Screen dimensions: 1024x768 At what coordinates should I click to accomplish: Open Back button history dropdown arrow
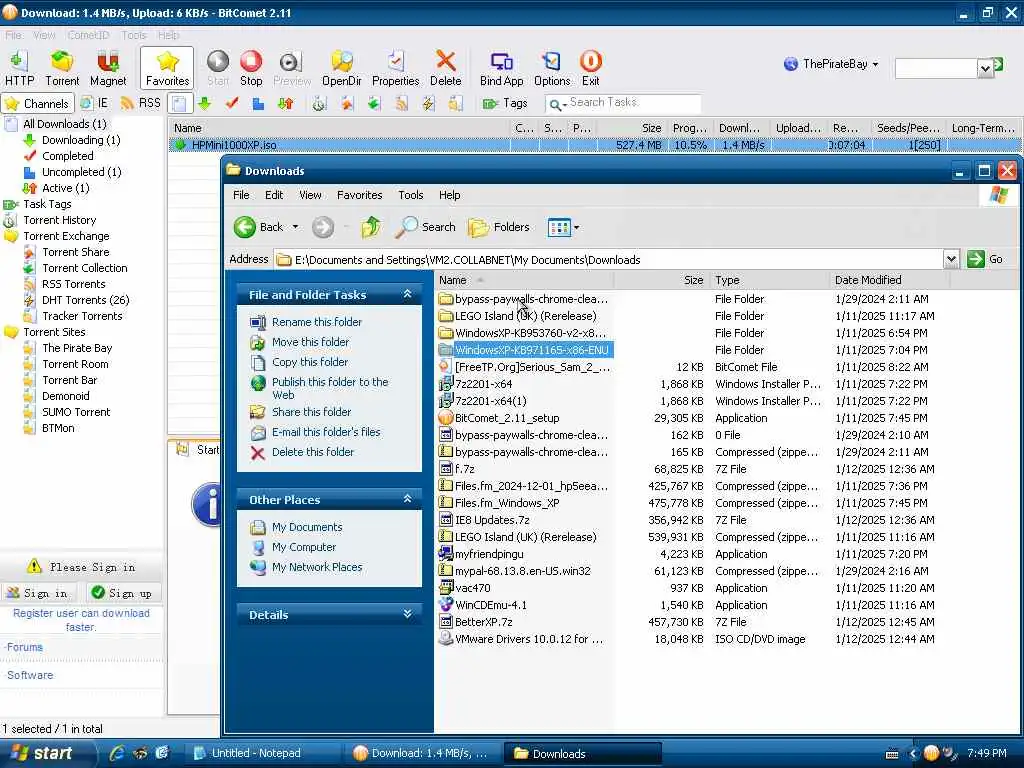point(295,227)
